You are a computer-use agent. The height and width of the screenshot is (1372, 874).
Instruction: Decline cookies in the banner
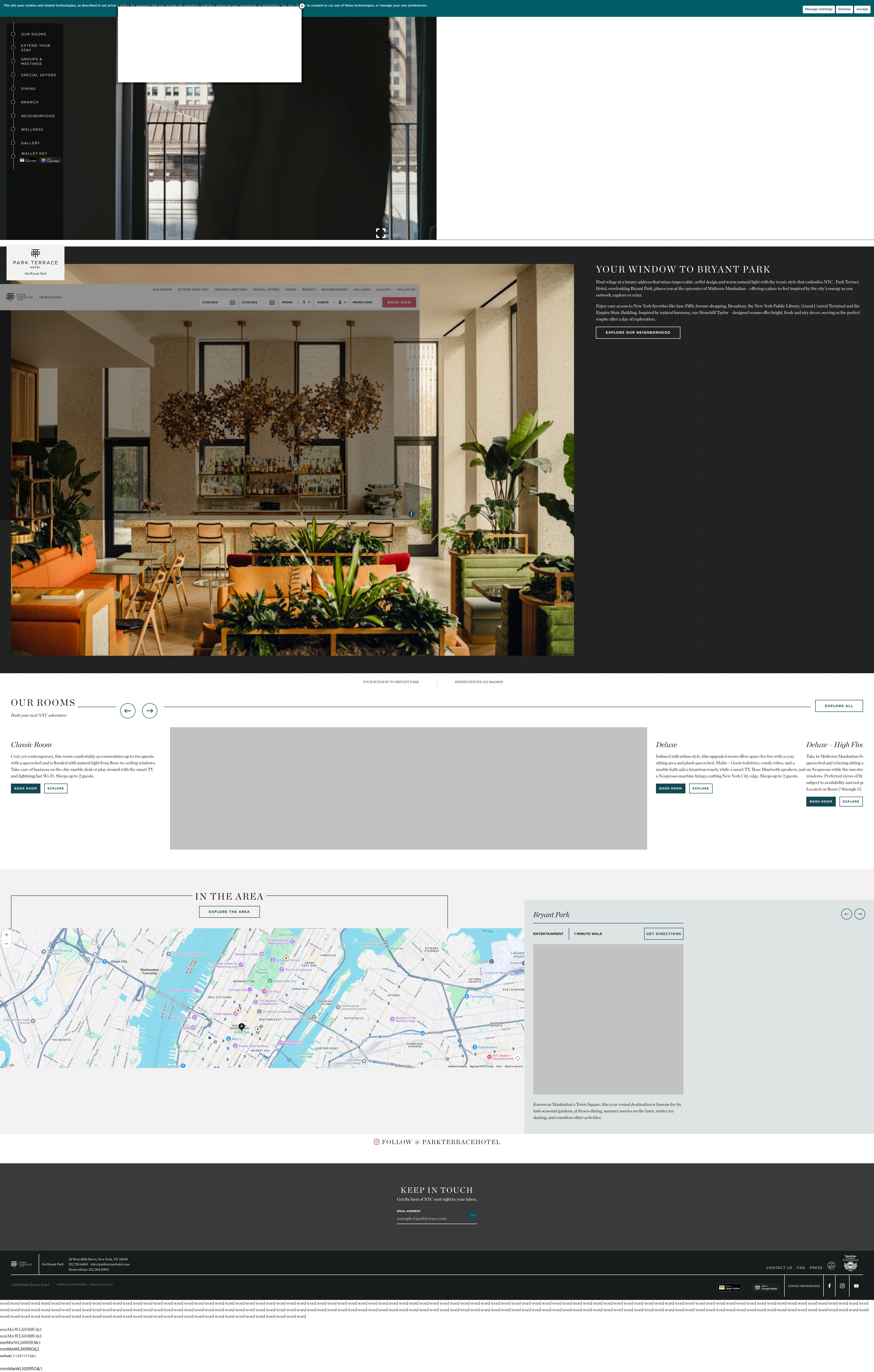click(x=844, y=9)
